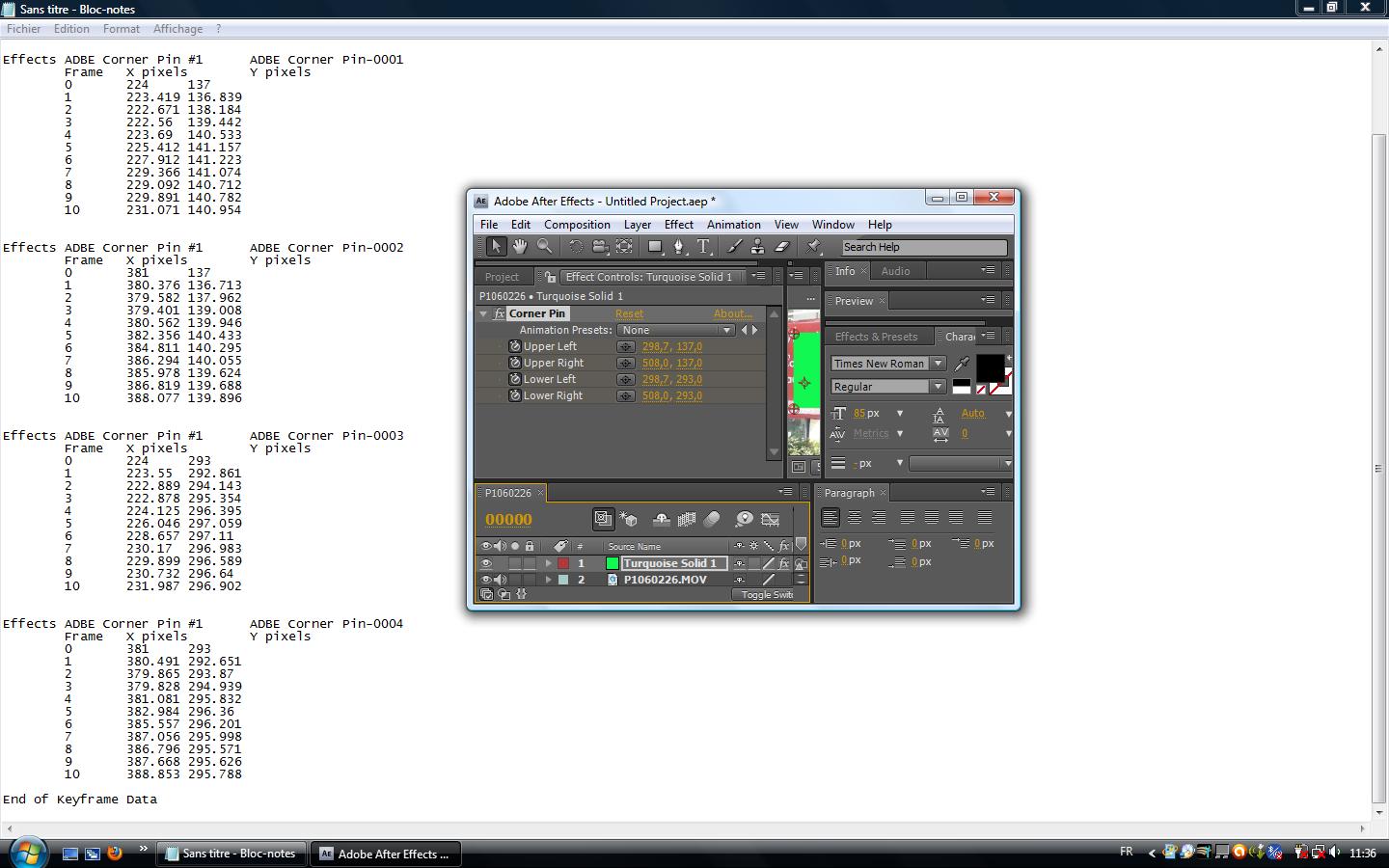Select the Brush tool
The image size is (1389, 868).
point(734,247)
